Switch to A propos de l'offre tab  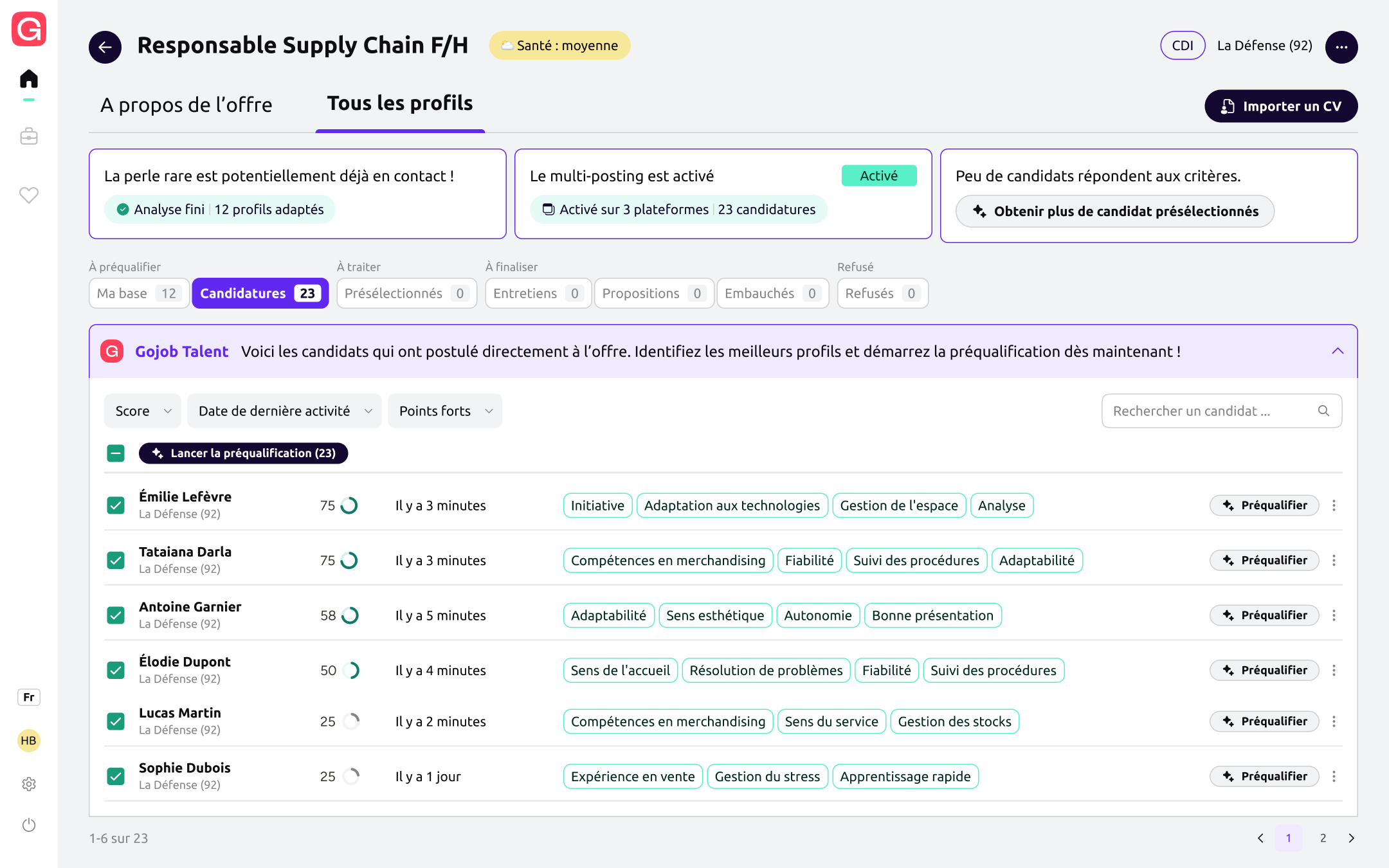point(186,105)
